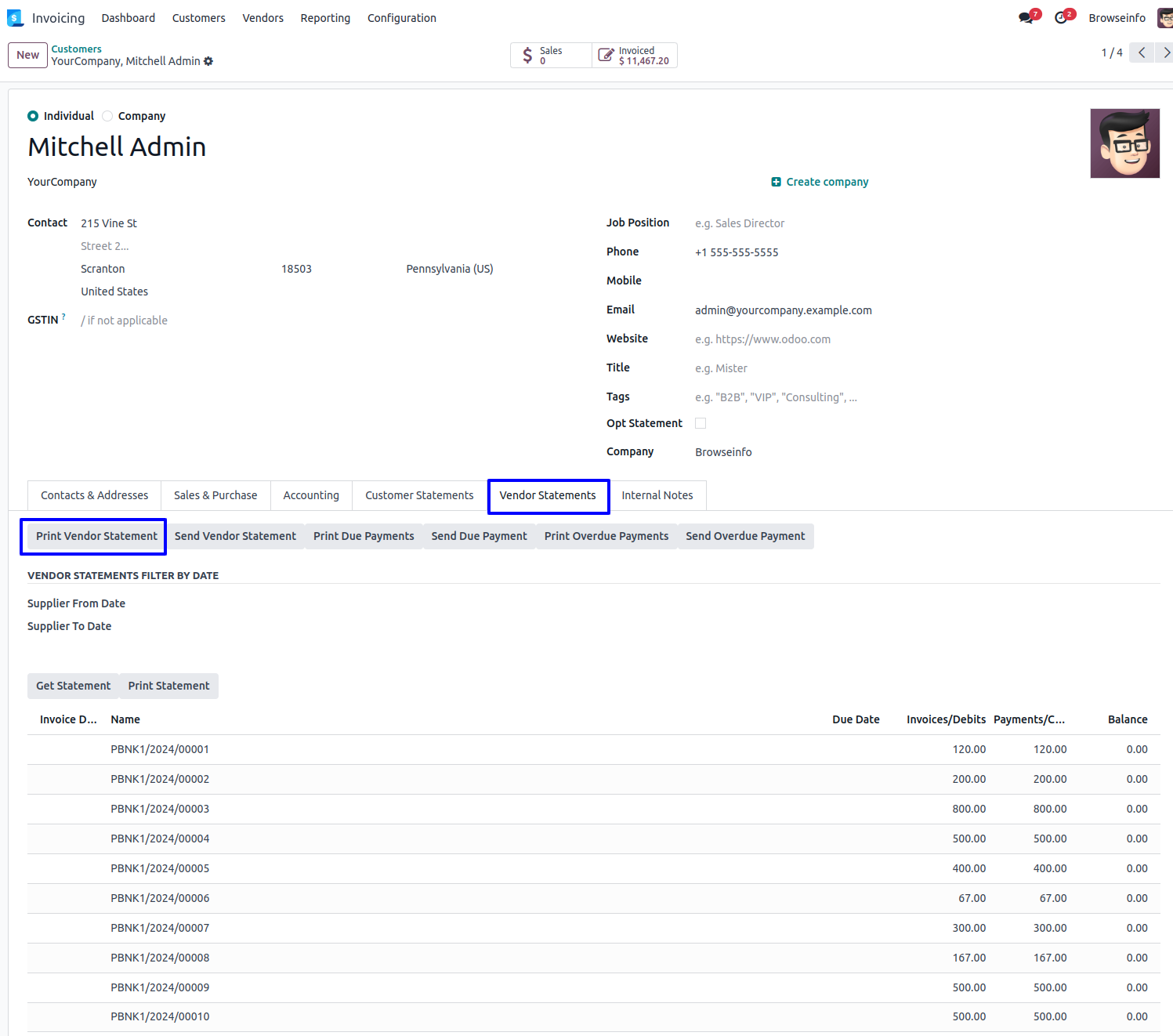Go to previous record arrow
The image size is (1173, 1036).
click(x=1142, y=53)
